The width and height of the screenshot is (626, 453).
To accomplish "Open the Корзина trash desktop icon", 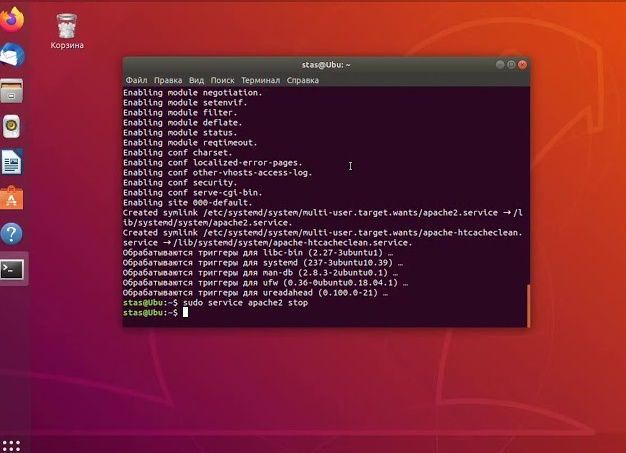I will click(67, 31).
